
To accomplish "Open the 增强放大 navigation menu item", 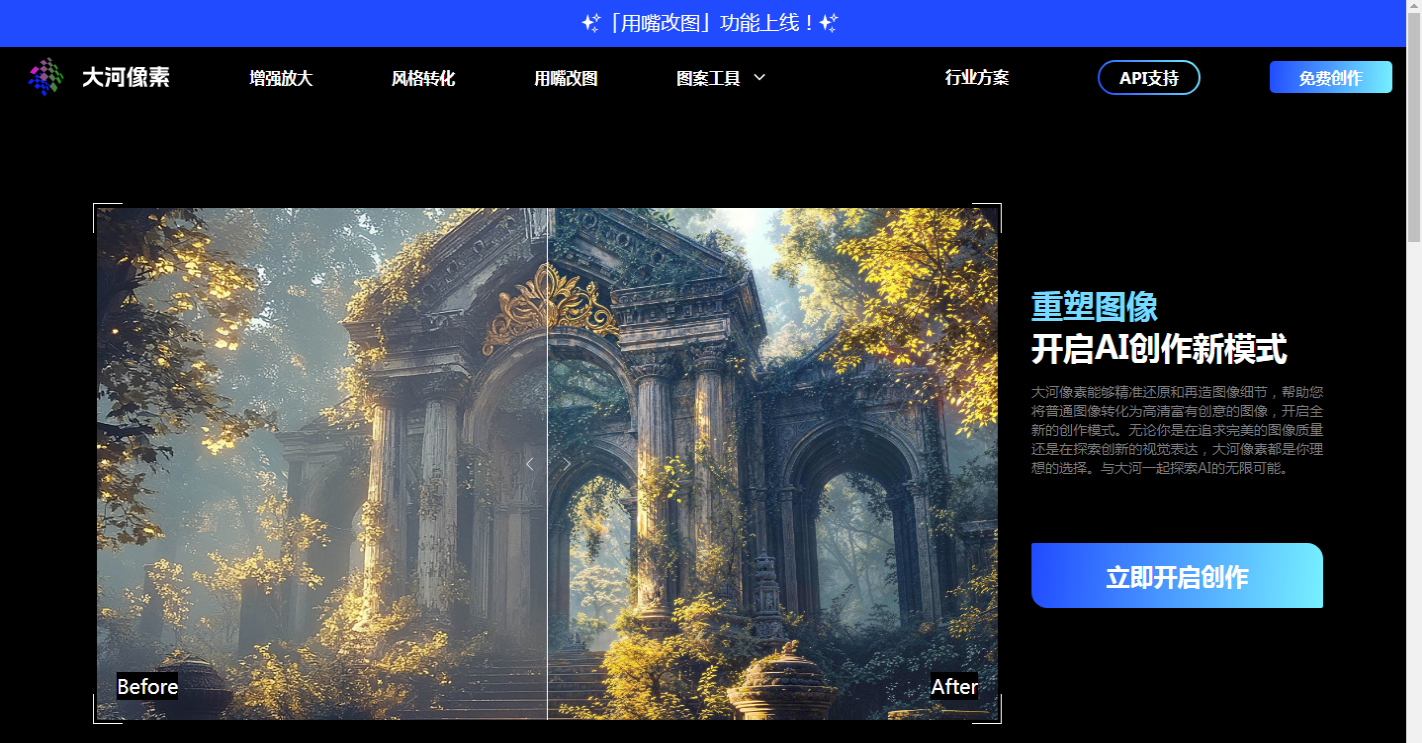I will coord(281,77).
